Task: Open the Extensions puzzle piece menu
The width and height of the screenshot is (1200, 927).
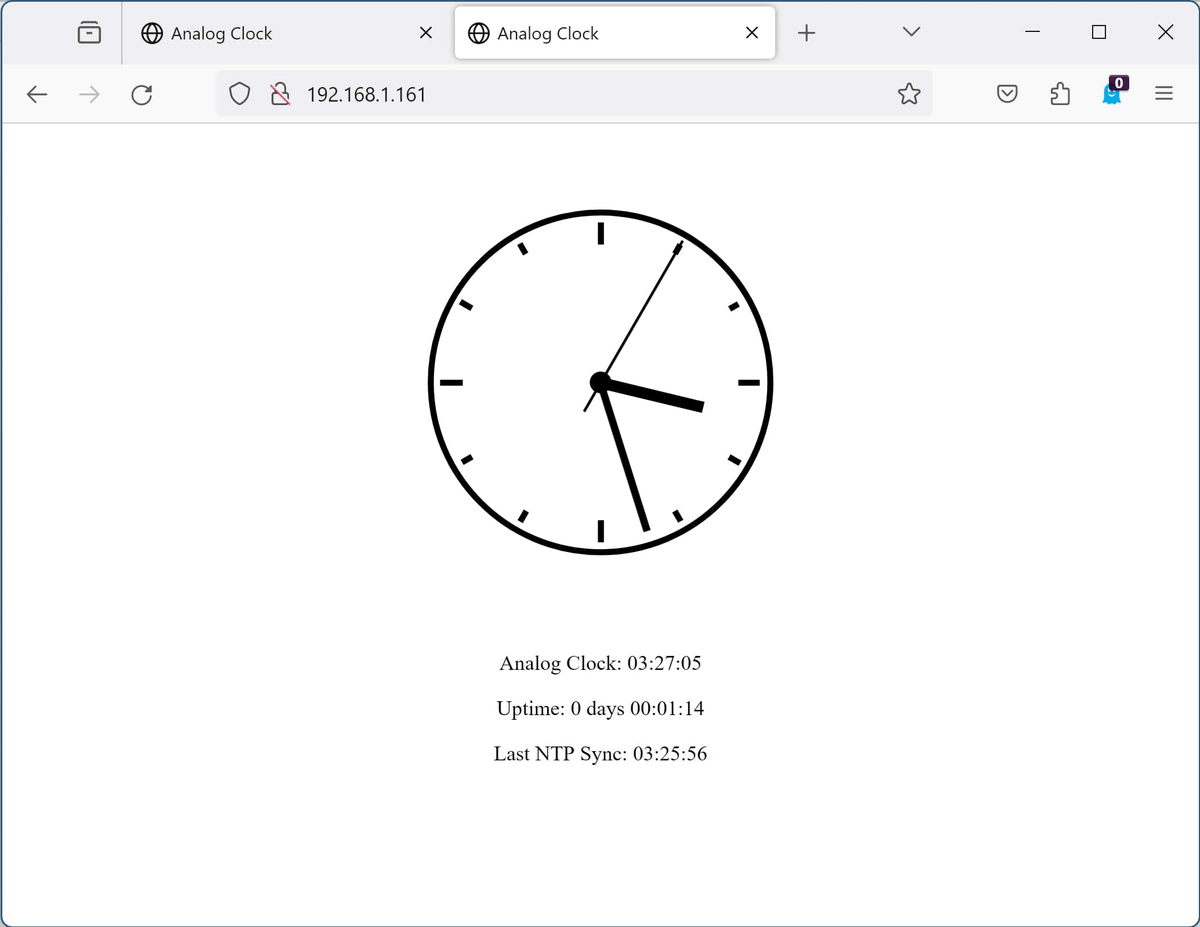Action: point(1060,95)
